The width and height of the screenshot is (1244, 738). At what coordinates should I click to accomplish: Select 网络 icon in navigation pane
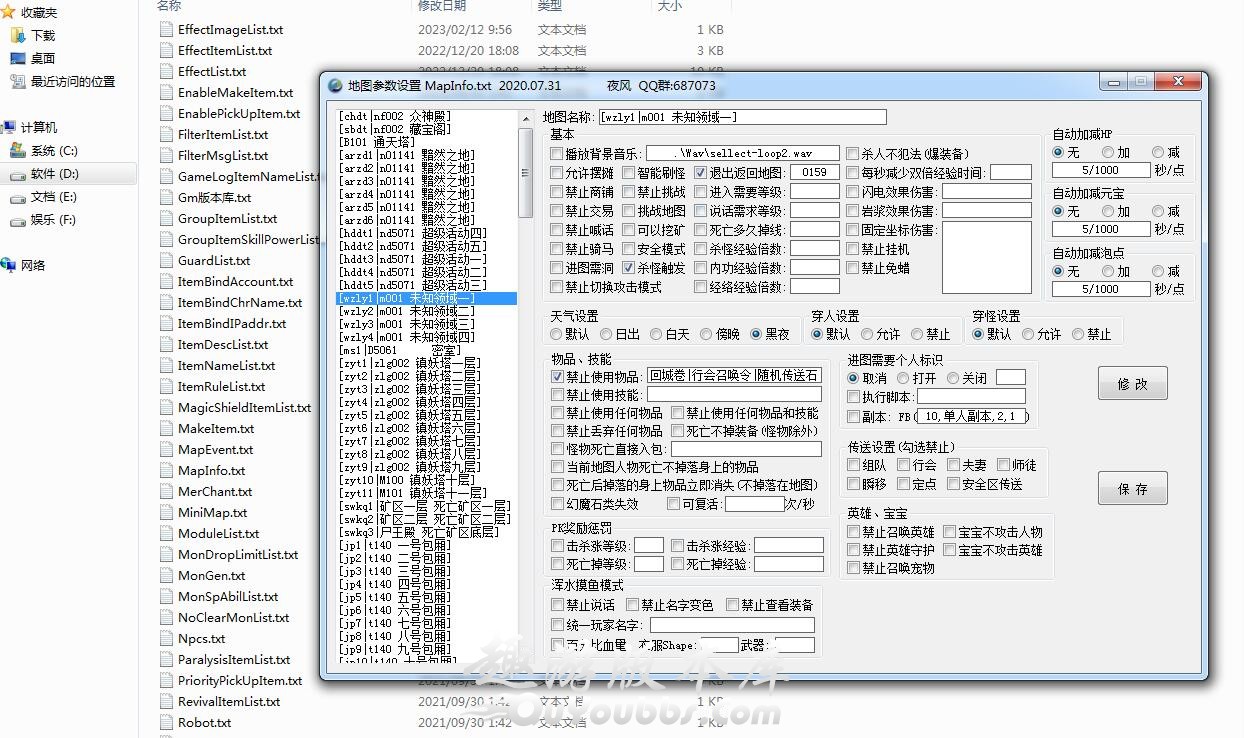point(8,265)
